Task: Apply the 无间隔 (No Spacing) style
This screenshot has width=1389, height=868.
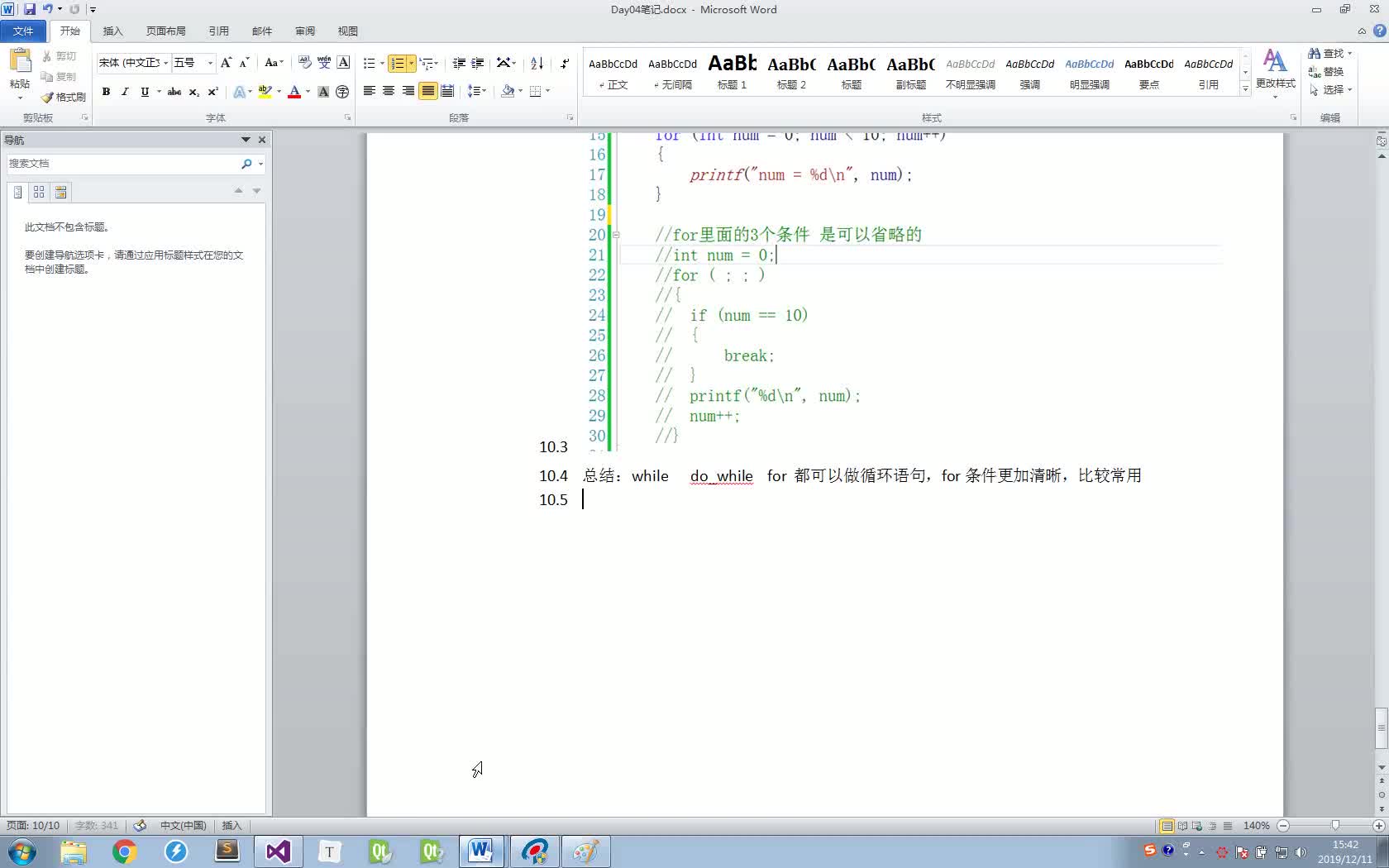Action: (x=672, y=72)
